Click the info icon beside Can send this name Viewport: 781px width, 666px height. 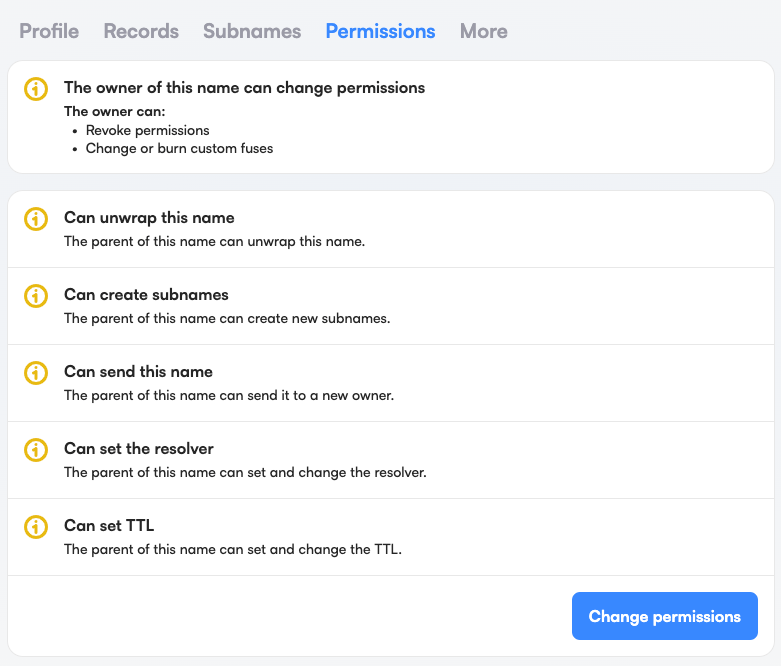(36, 372)
